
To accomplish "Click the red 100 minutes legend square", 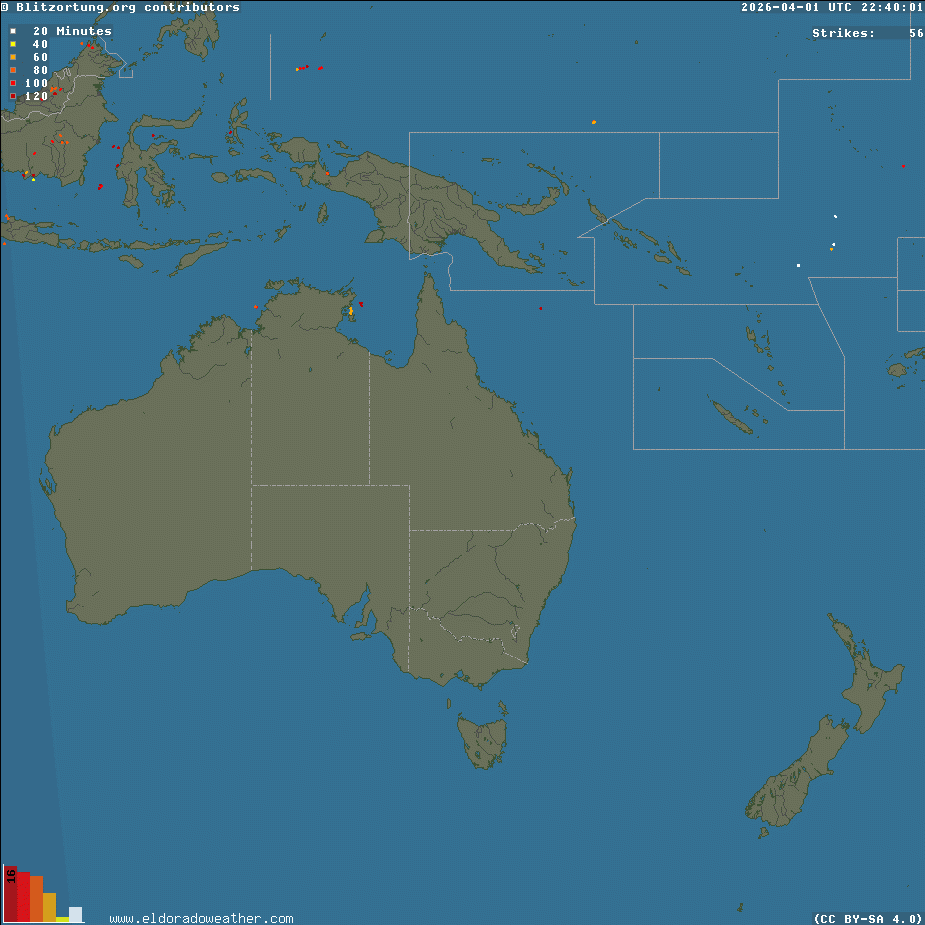I will 13,83.
